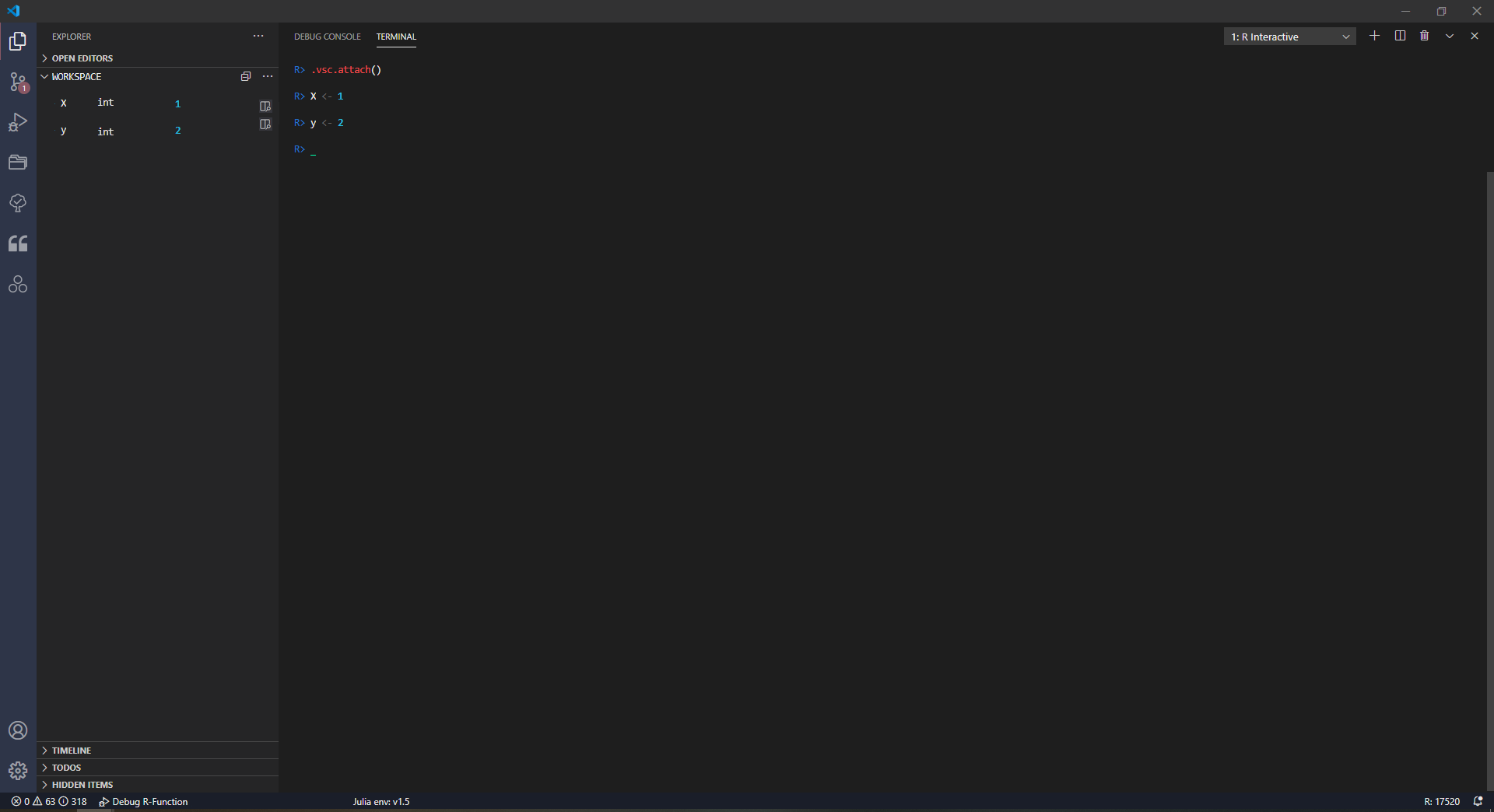This screenshot has height=812, width=1494.
Task: Open the notifications bell
Action: pyautogui.click(x=1478, y=802)
